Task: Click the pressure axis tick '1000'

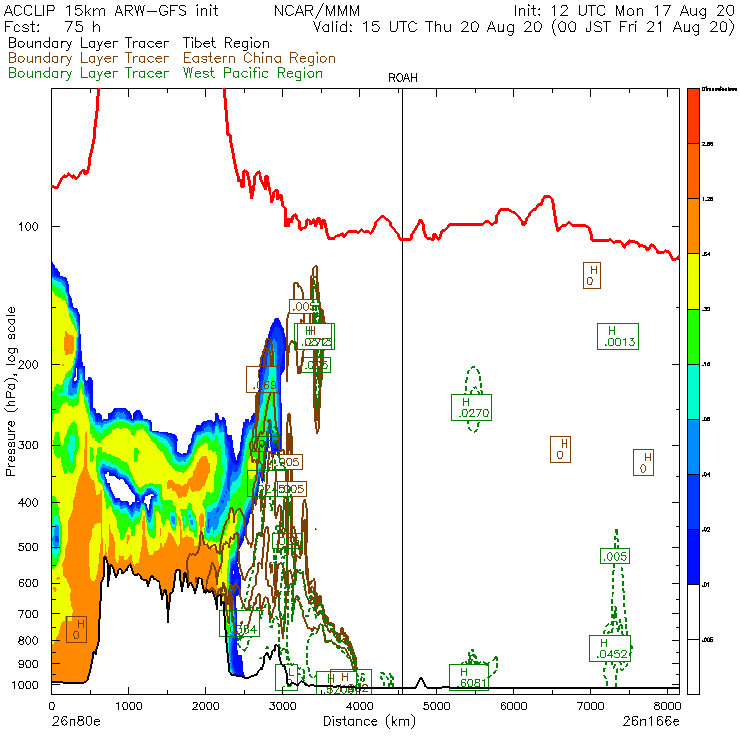Action: pos(25,685)
